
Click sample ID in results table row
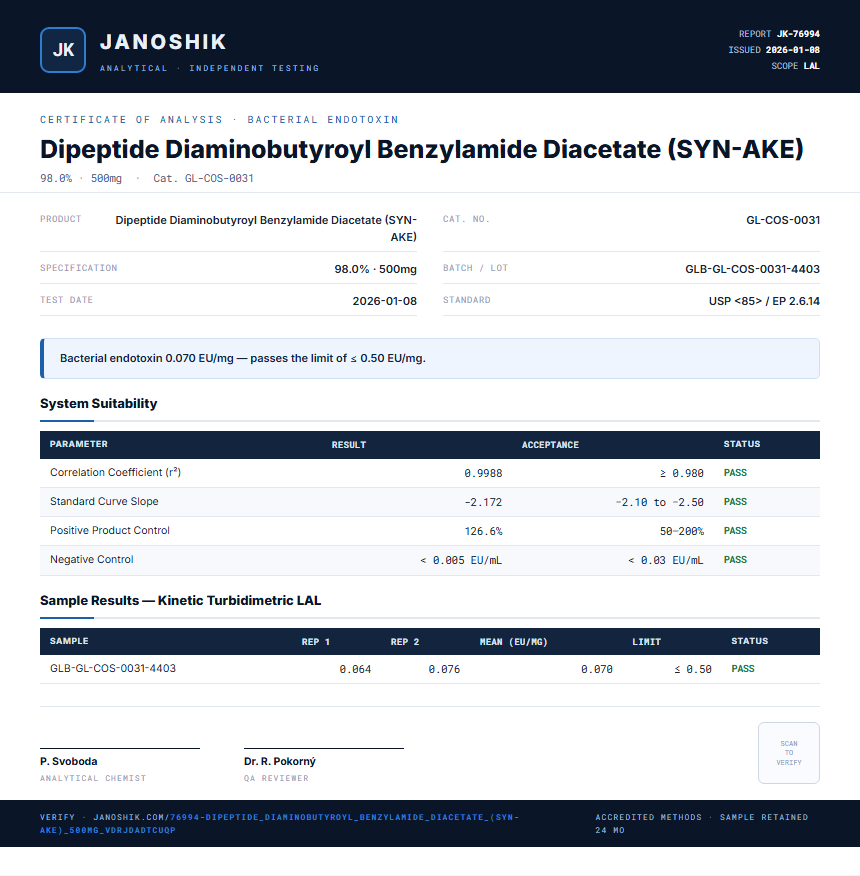113,668
